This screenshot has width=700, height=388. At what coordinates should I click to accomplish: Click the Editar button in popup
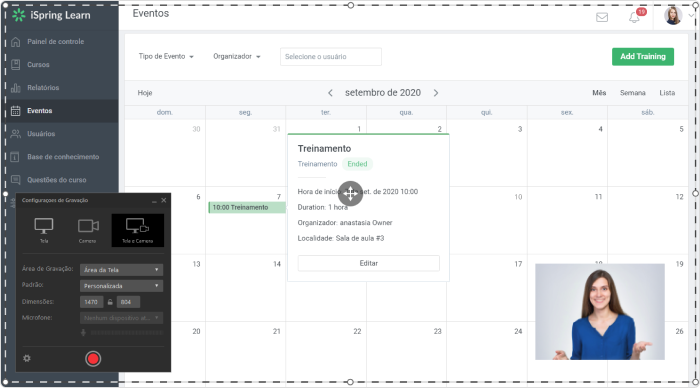[x=369, y=263]
